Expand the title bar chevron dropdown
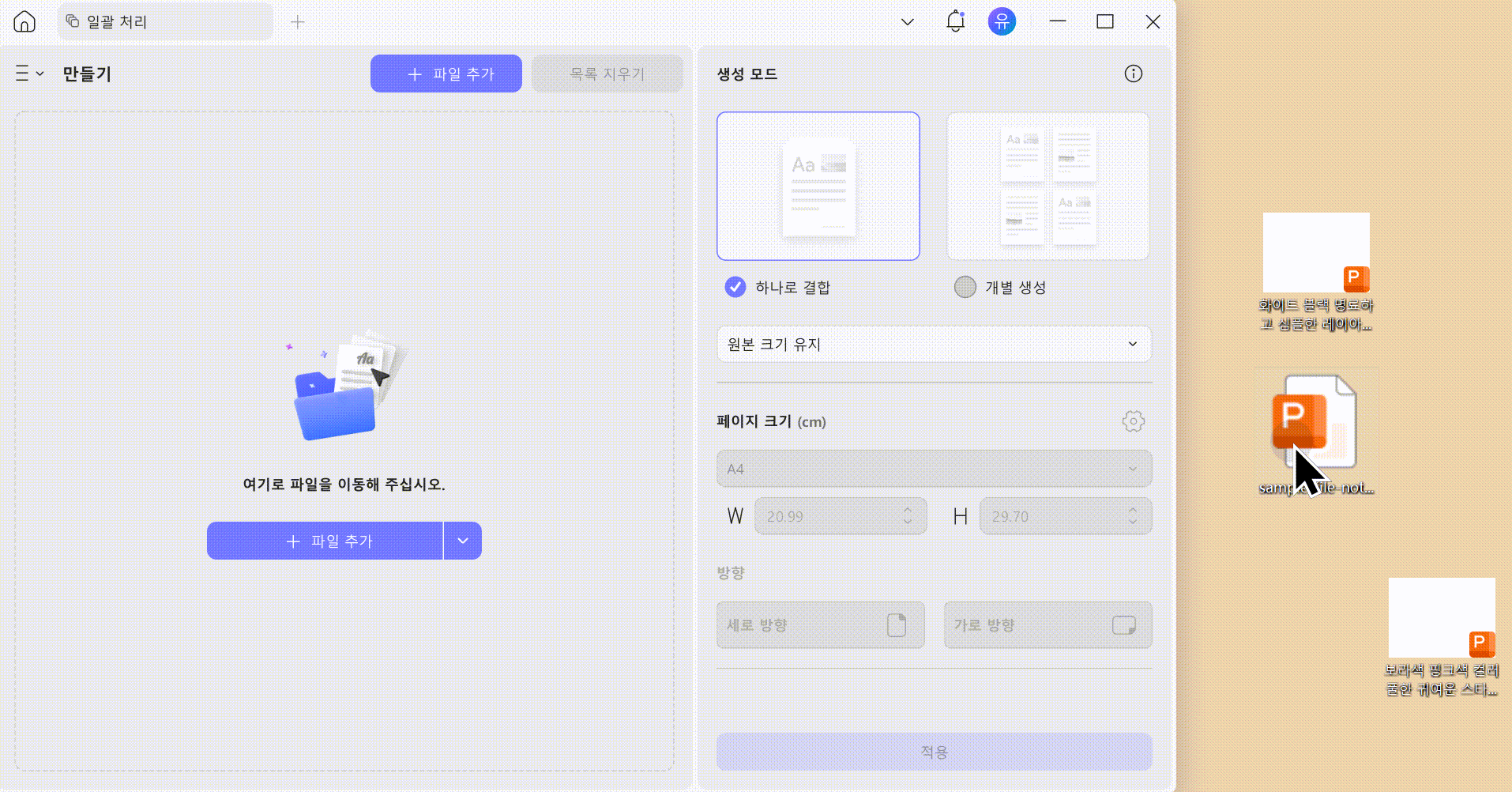 908,22
